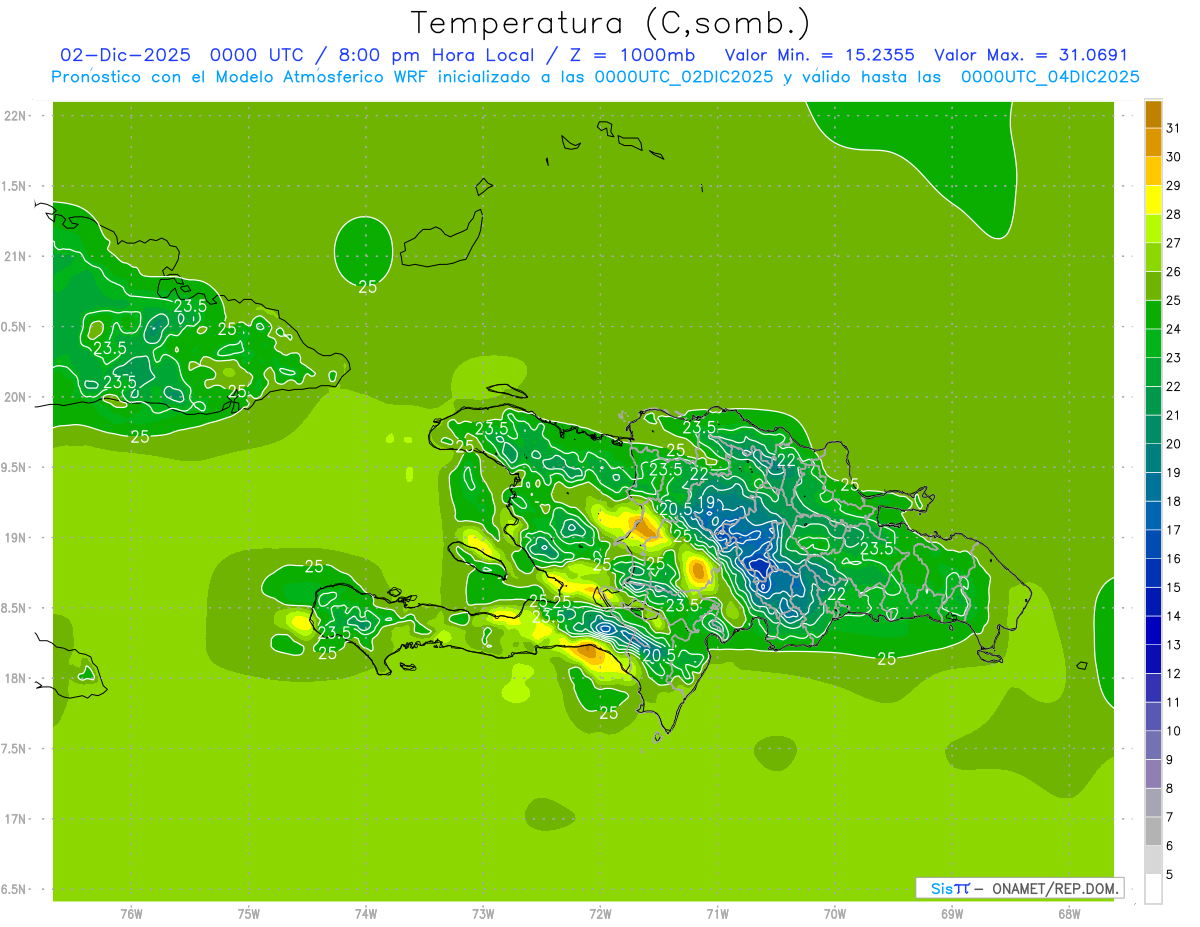This screenshot has height=927, width=1200.
Task: Click the legend value 16
Action: click(1174, 559)
